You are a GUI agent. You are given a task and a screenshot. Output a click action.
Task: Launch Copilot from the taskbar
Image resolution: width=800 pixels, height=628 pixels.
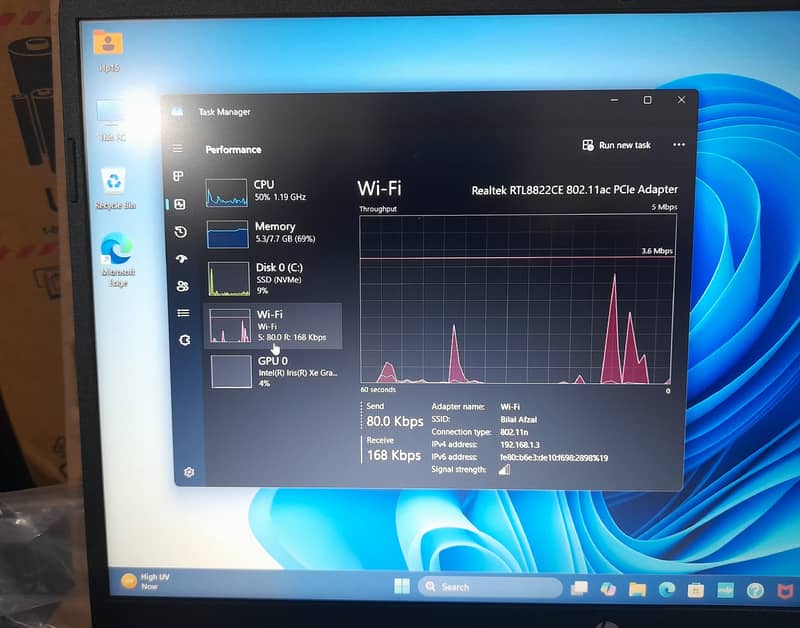608,589
